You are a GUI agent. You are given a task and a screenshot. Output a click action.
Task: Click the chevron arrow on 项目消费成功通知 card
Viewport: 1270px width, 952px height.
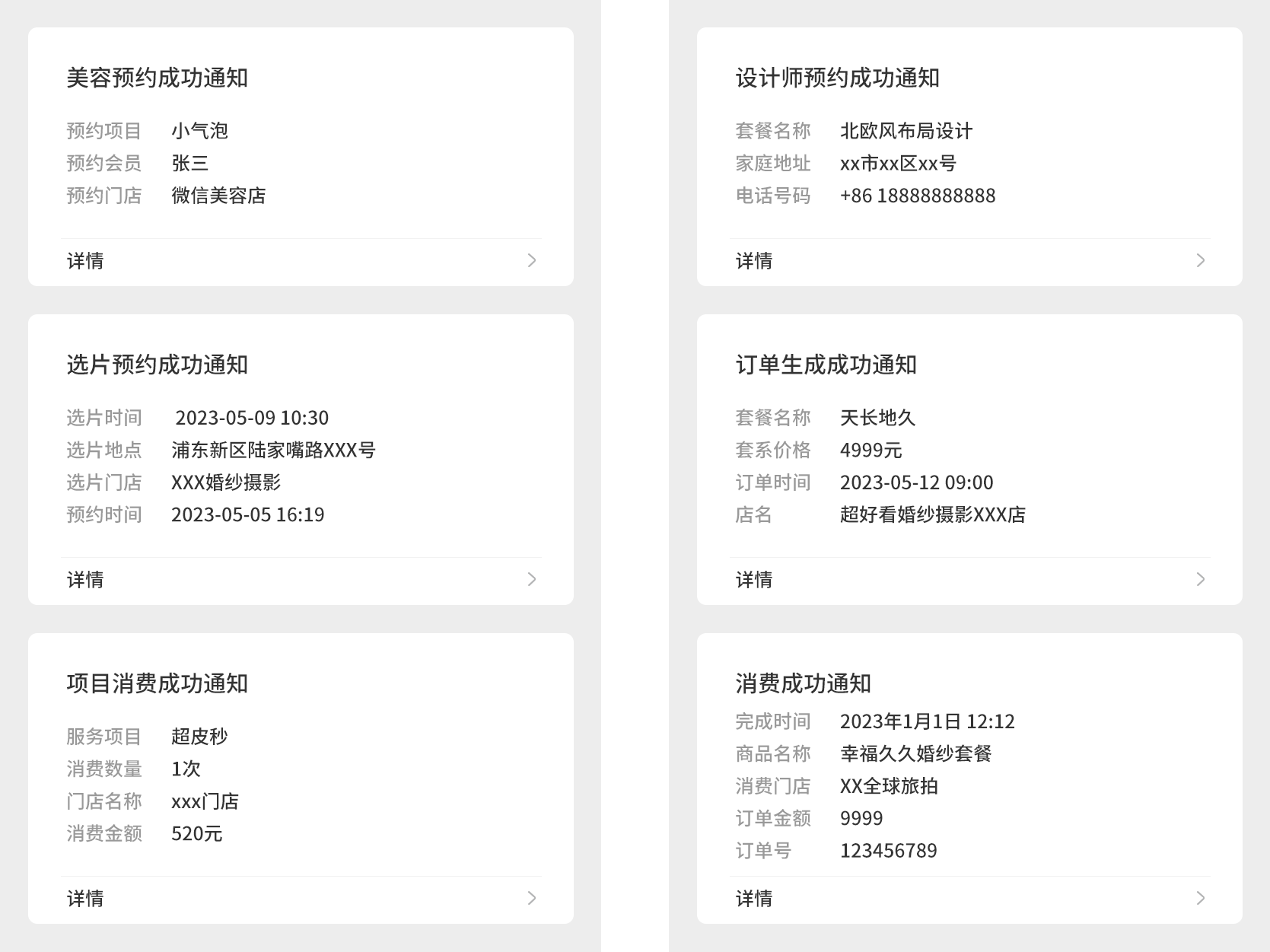pos(532,898)
